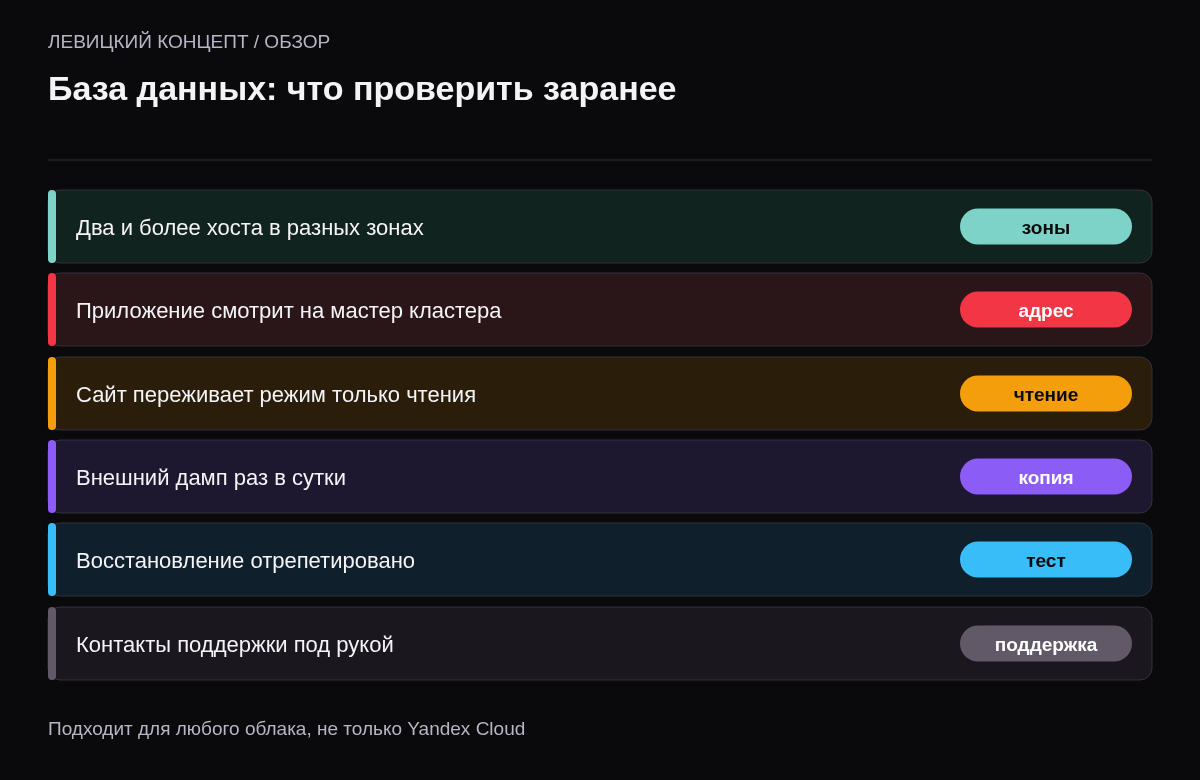
Task: Open 'Контакты поддержки под рукой' row
Action: tap(600, 644)
